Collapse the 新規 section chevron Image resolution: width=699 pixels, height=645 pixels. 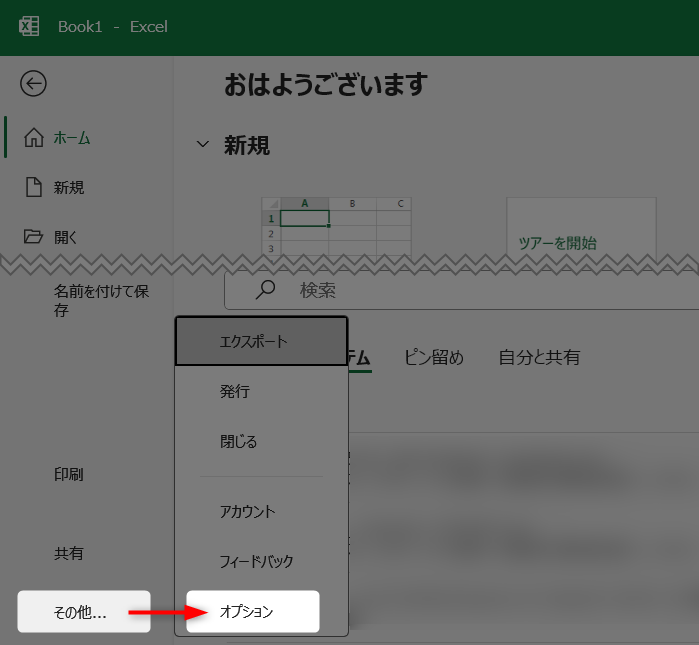203,144
